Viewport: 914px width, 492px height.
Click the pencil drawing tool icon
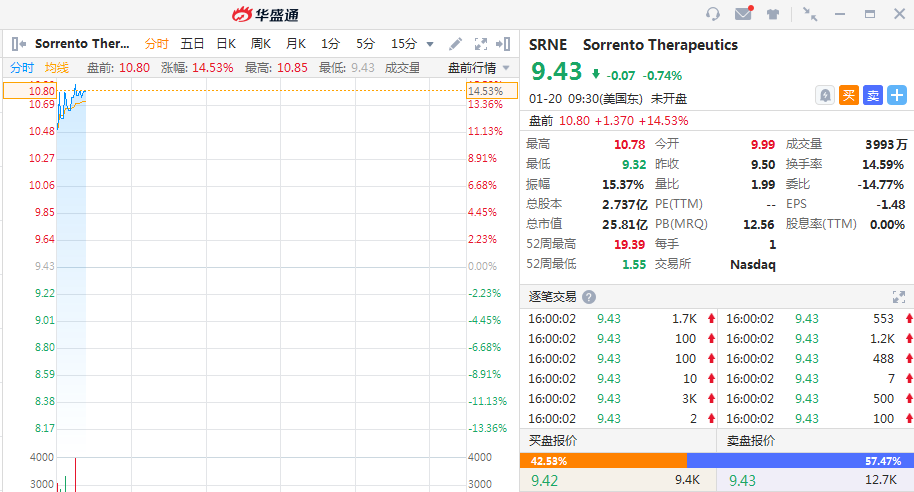point(455,44)
